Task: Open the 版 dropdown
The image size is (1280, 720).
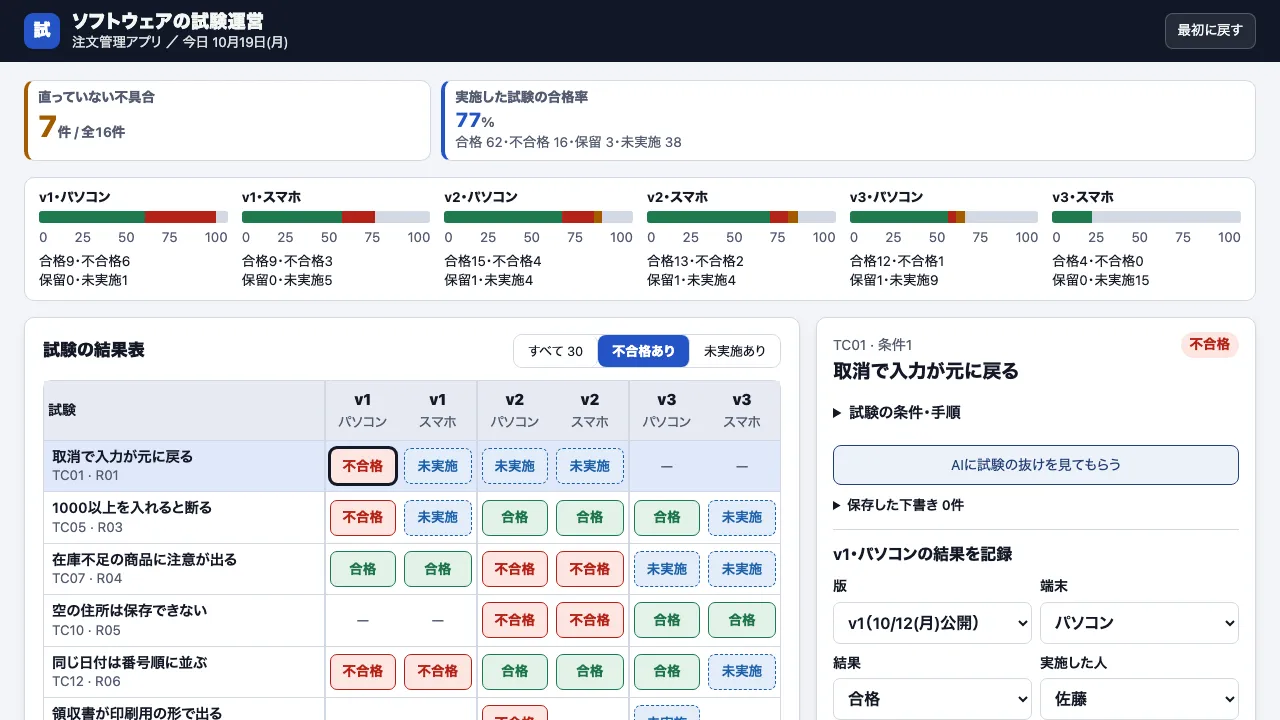Action: click(x=932, y=623)
